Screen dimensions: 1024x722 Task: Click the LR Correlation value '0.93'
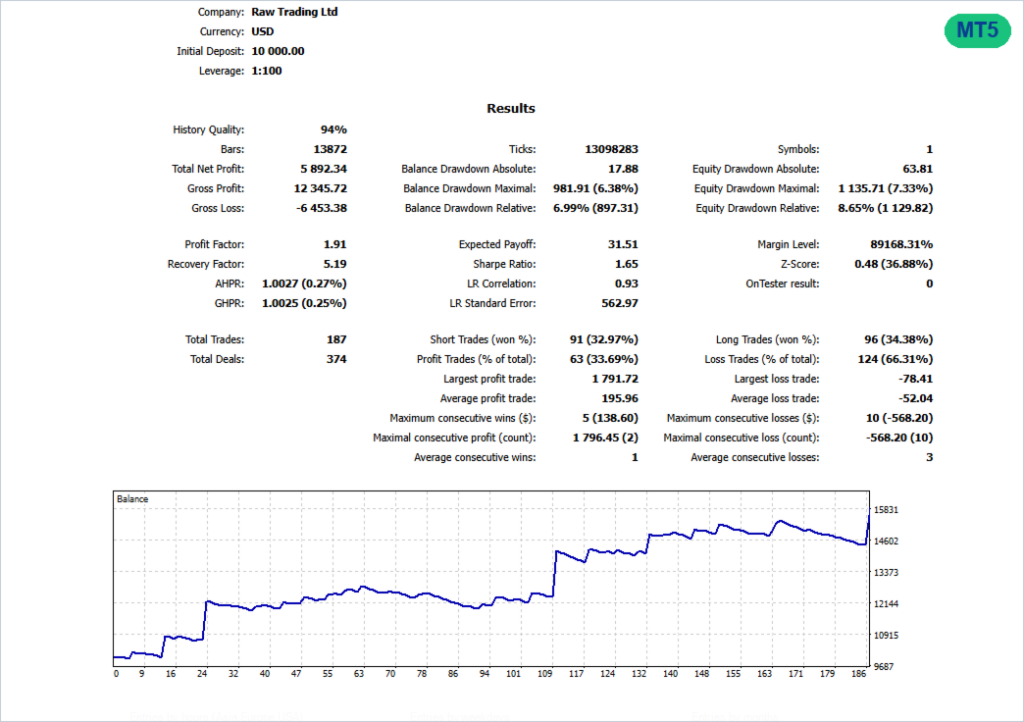click(626, 283)
